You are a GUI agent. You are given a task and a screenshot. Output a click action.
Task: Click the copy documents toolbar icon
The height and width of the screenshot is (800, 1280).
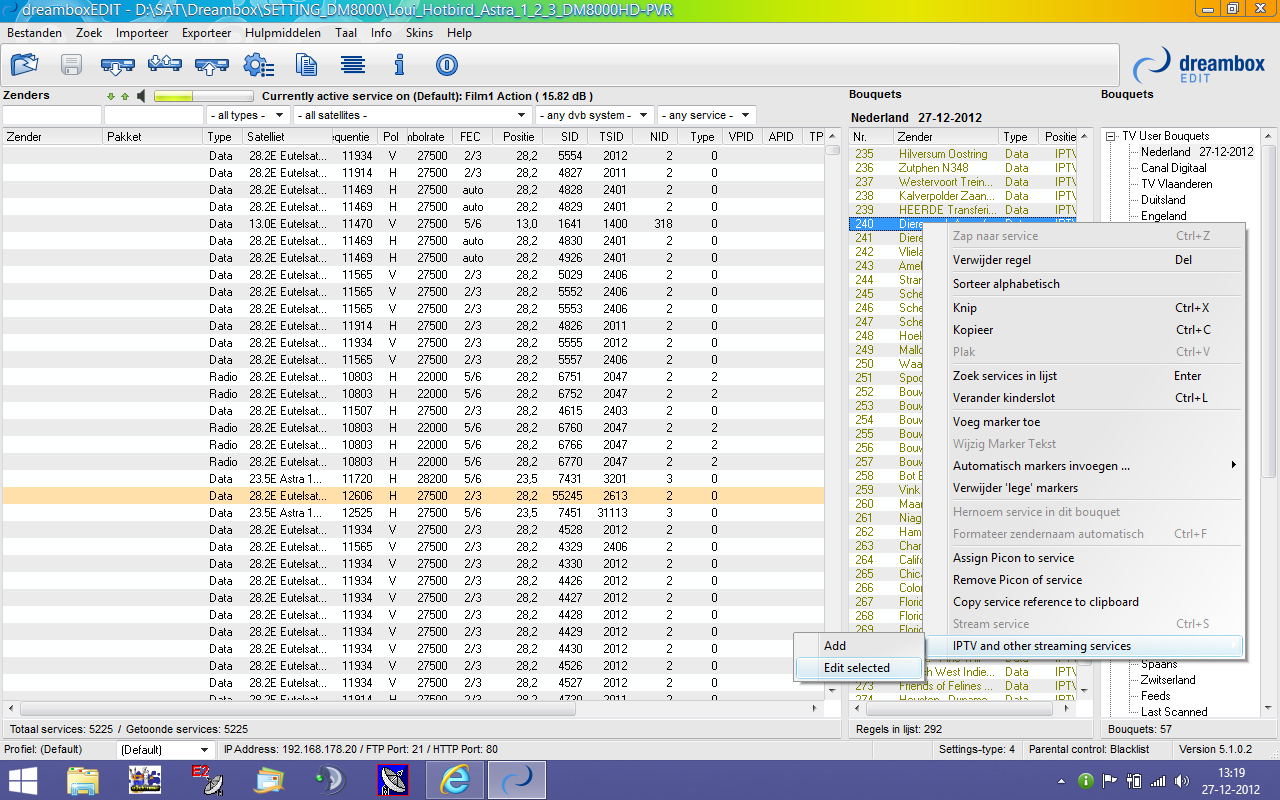(306, 66)
